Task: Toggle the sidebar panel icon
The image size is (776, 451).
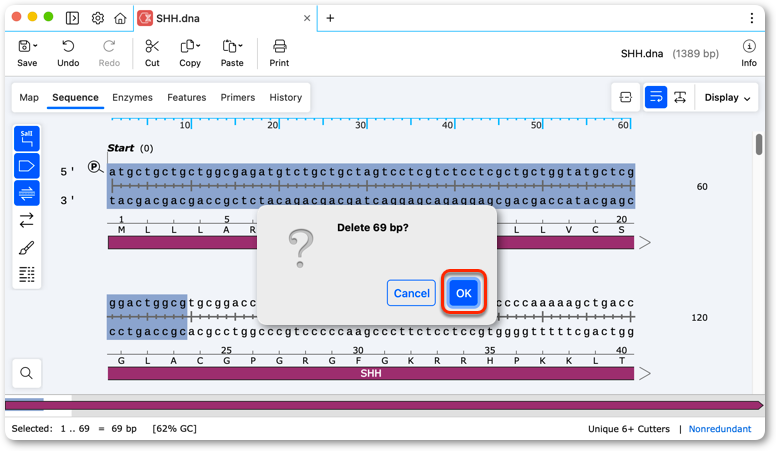Action: click(x=72, y=18)
